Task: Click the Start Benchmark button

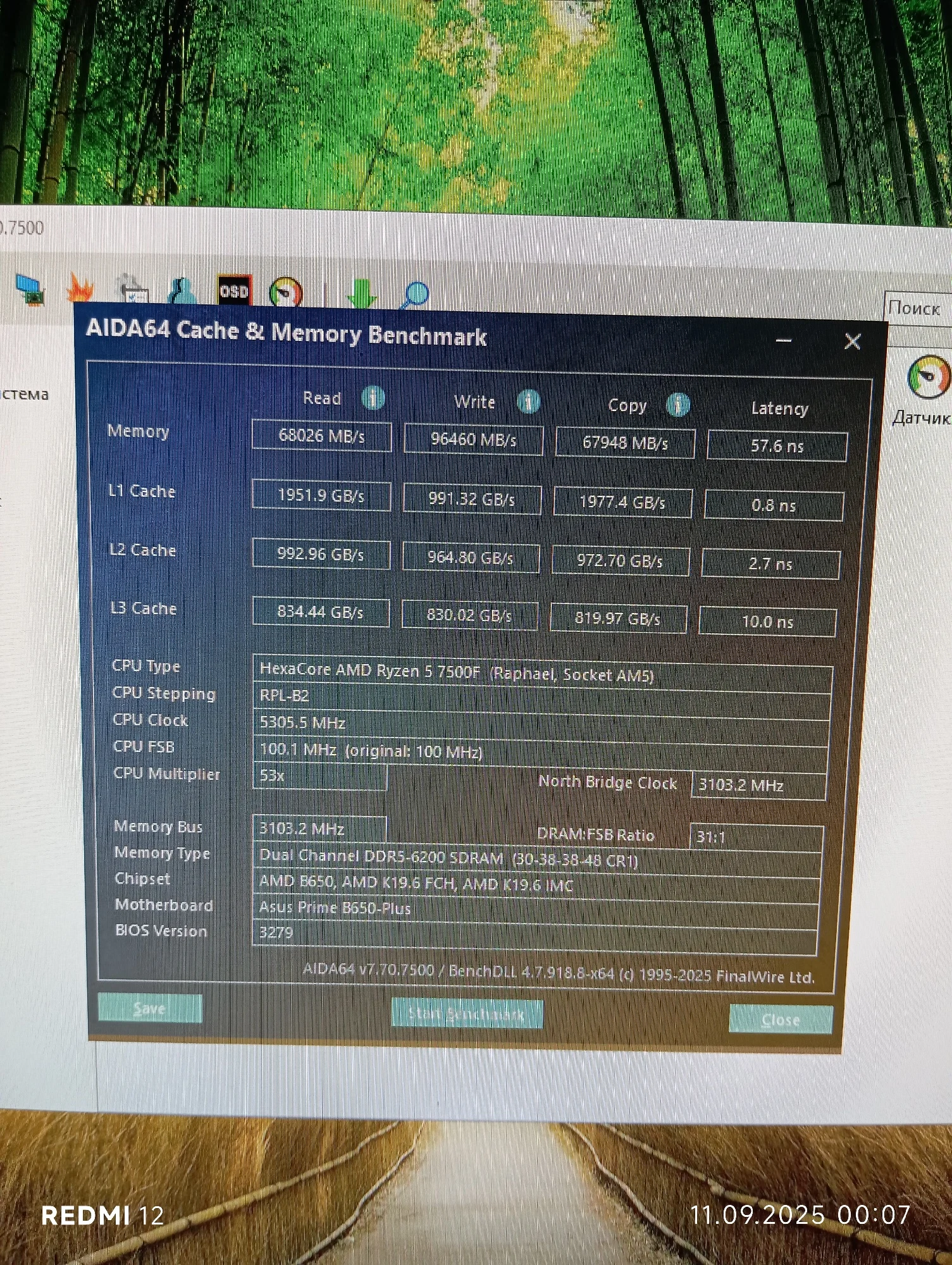Action: coord(467,1014)
